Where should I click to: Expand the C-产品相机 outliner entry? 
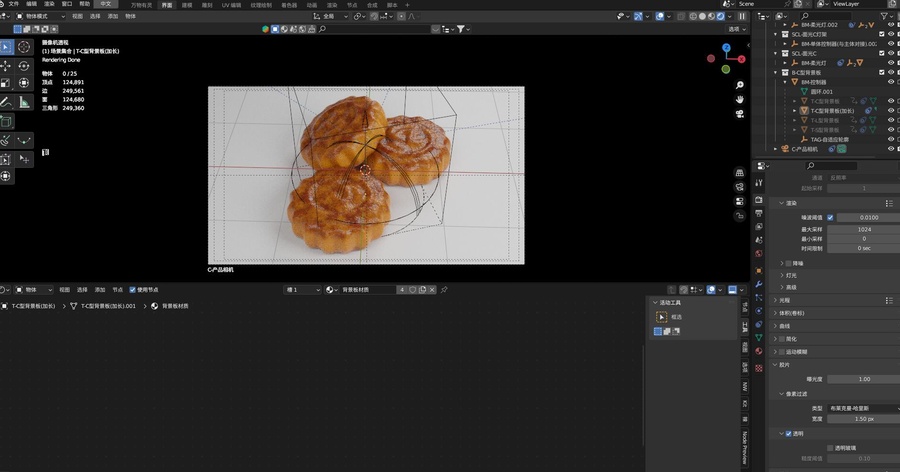(775, 149)
